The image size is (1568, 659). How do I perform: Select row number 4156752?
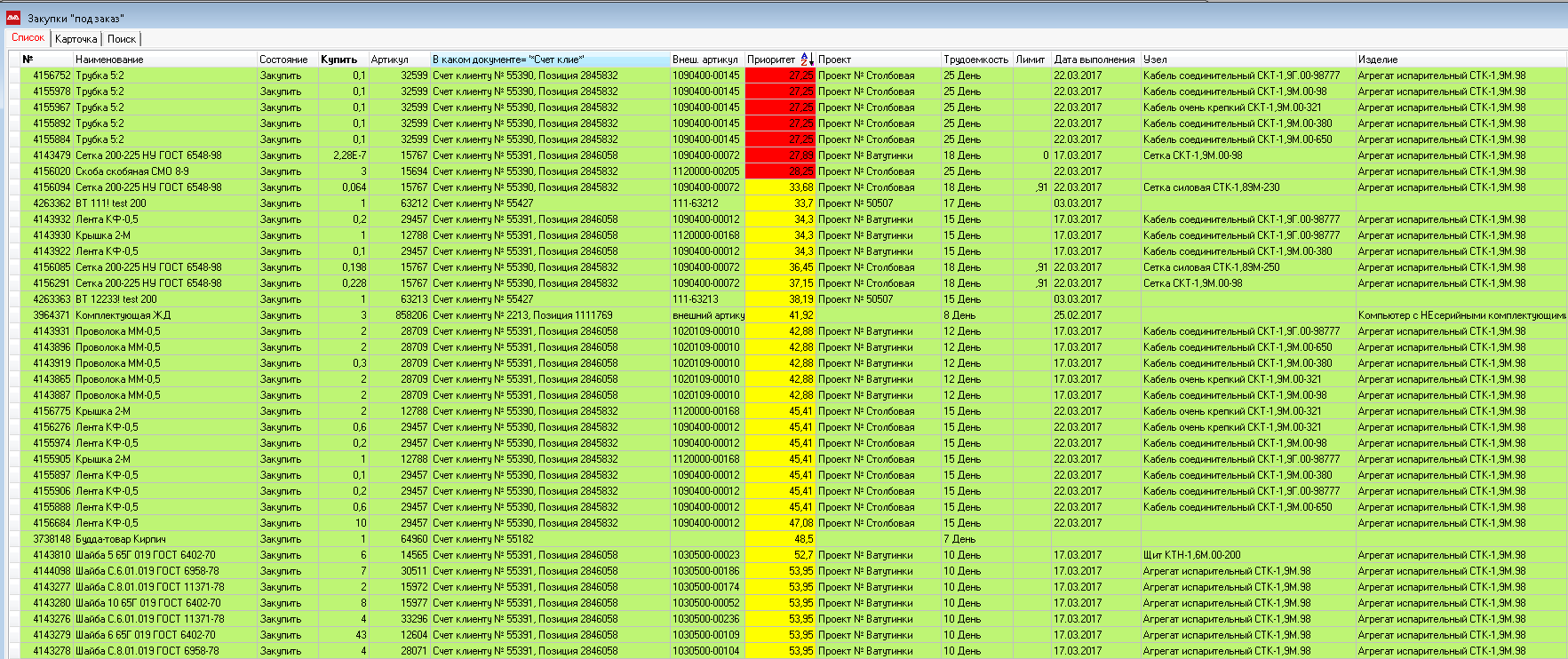52,75
